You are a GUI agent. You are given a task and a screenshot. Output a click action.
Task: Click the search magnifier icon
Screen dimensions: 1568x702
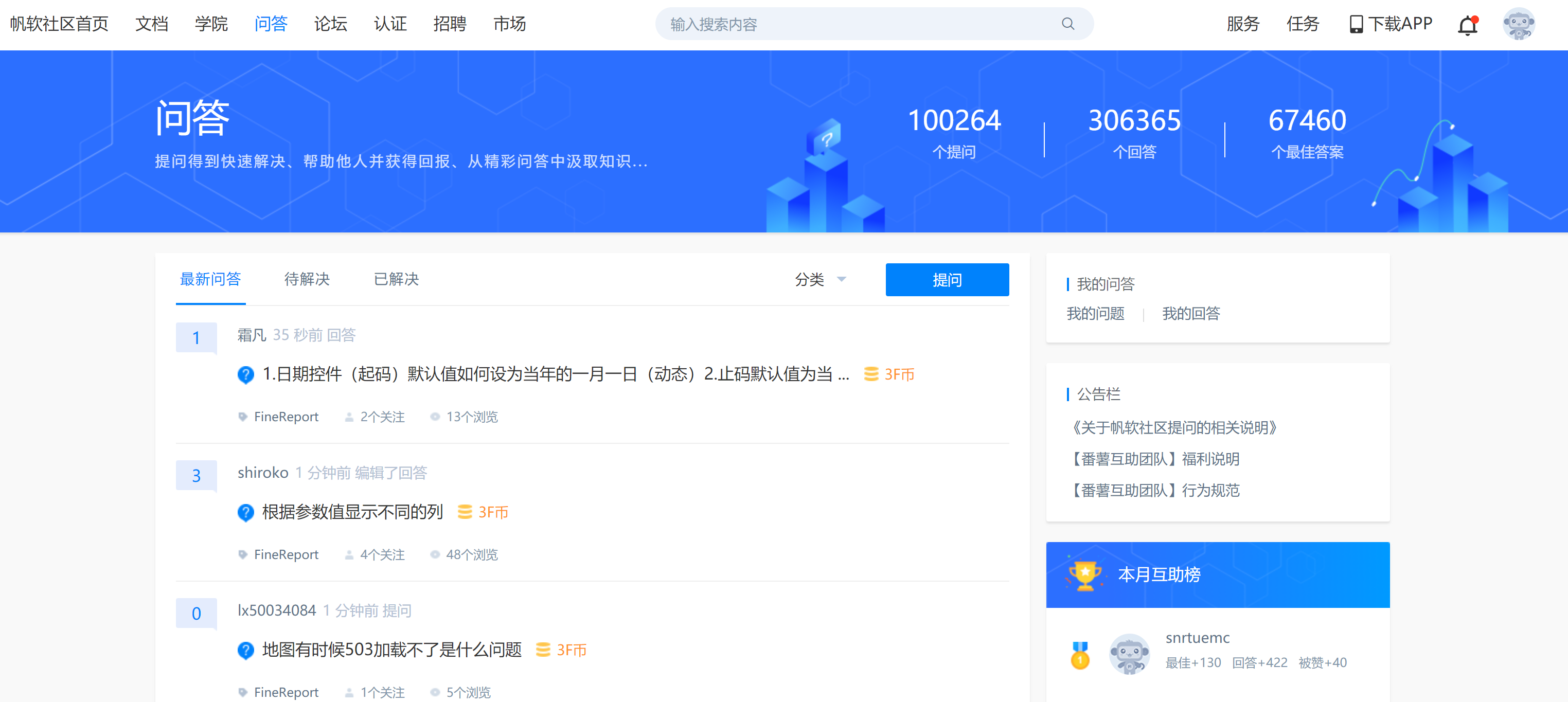1067,24
